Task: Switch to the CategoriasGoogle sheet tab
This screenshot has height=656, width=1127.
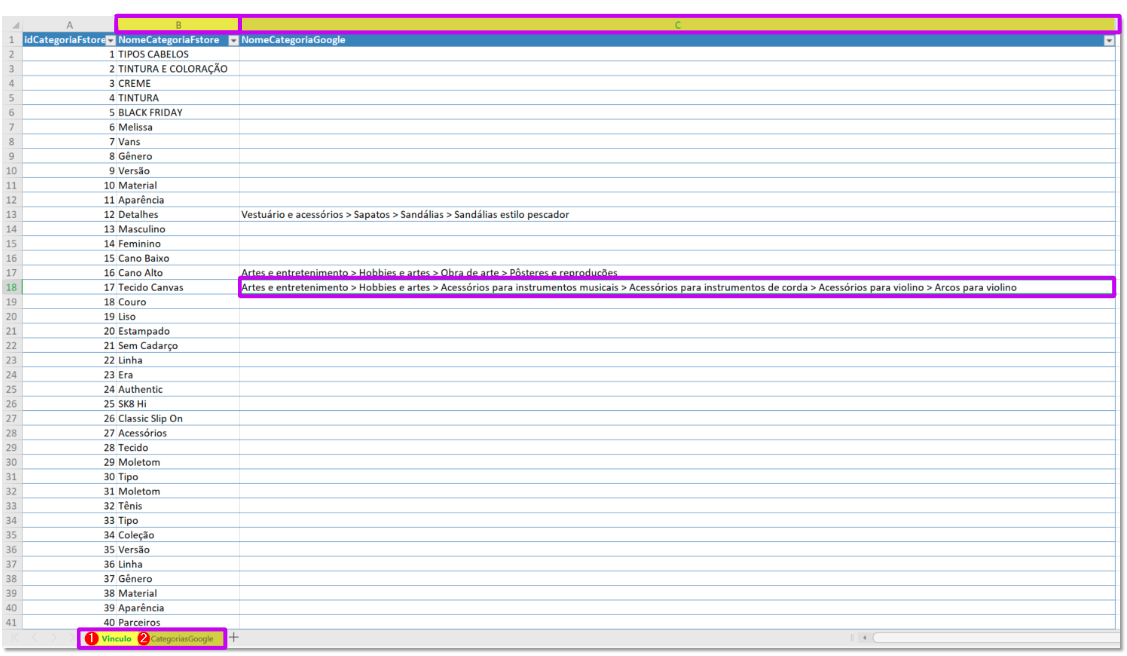Action: coord(181,638)
